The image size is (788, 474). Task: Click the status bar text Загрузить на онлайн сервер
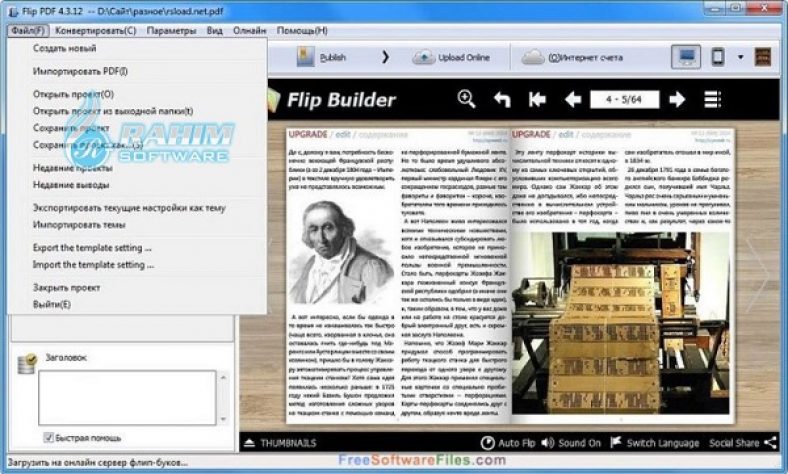tap(97, 462)
